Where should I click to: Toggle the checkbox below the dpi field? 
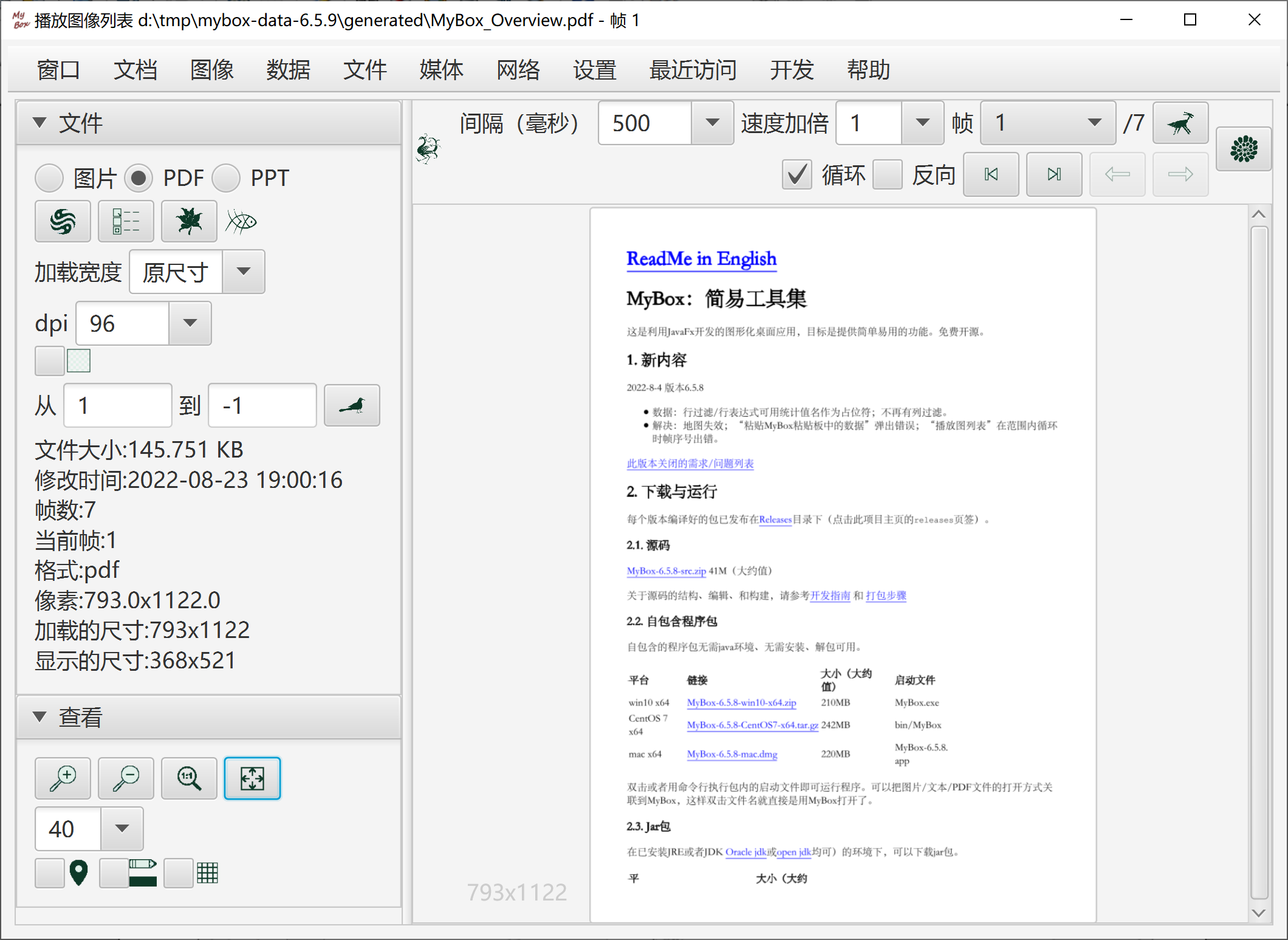(x=50, y=361)
